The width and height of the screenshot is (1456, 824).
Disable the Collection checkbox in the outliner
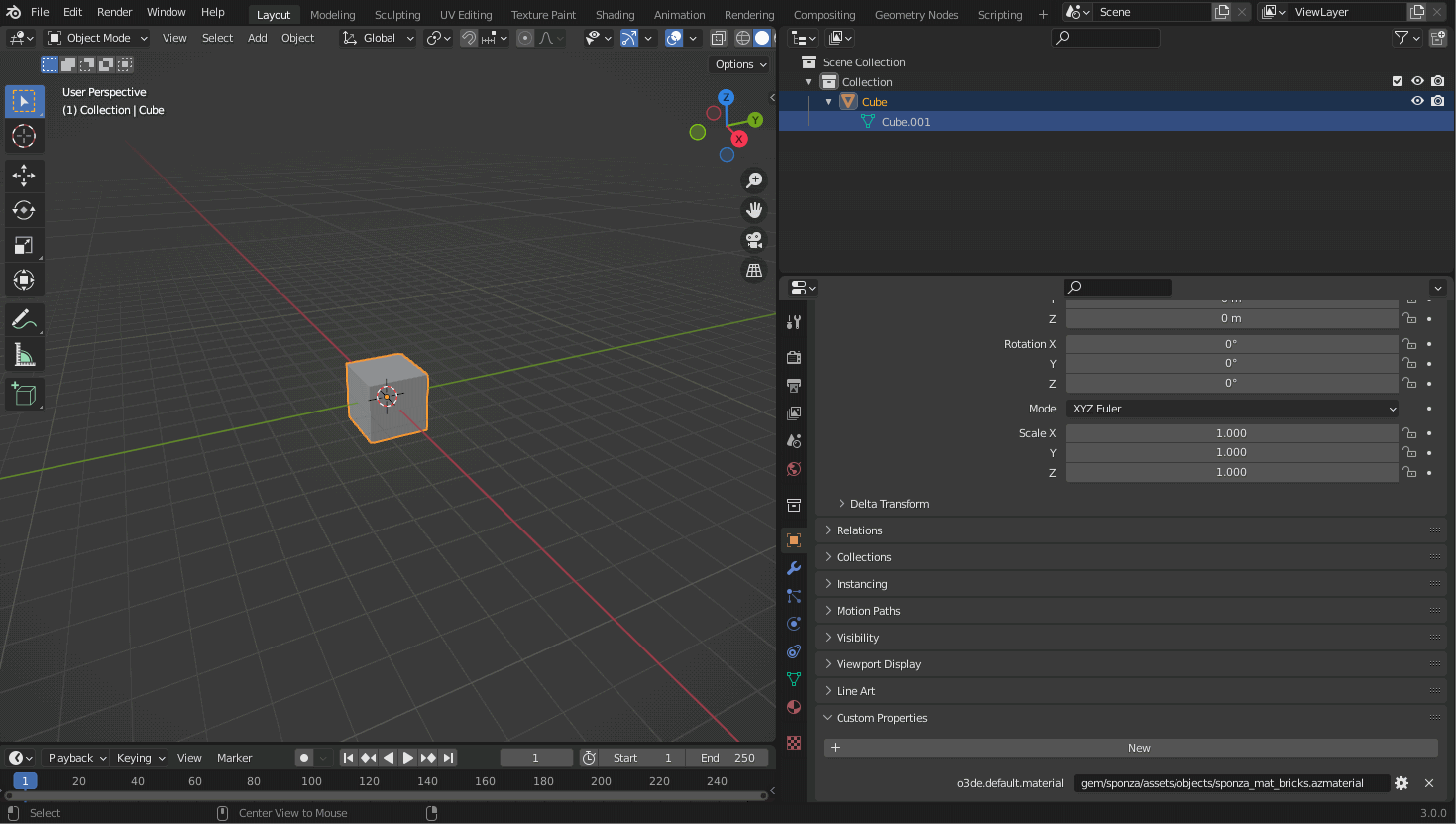[x=1398, y=81]
